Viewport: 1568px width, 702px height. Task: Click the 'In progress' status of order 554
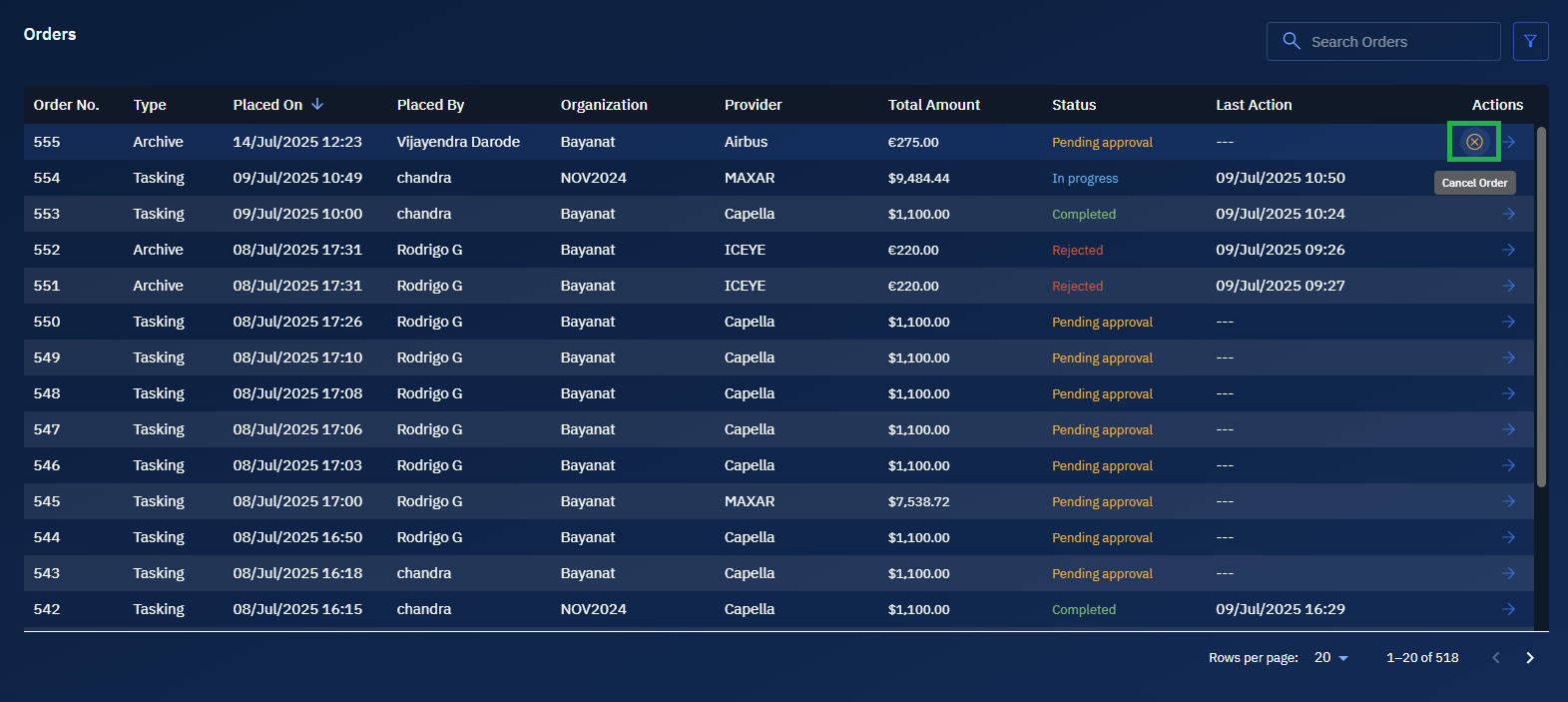click(1085, 178)
